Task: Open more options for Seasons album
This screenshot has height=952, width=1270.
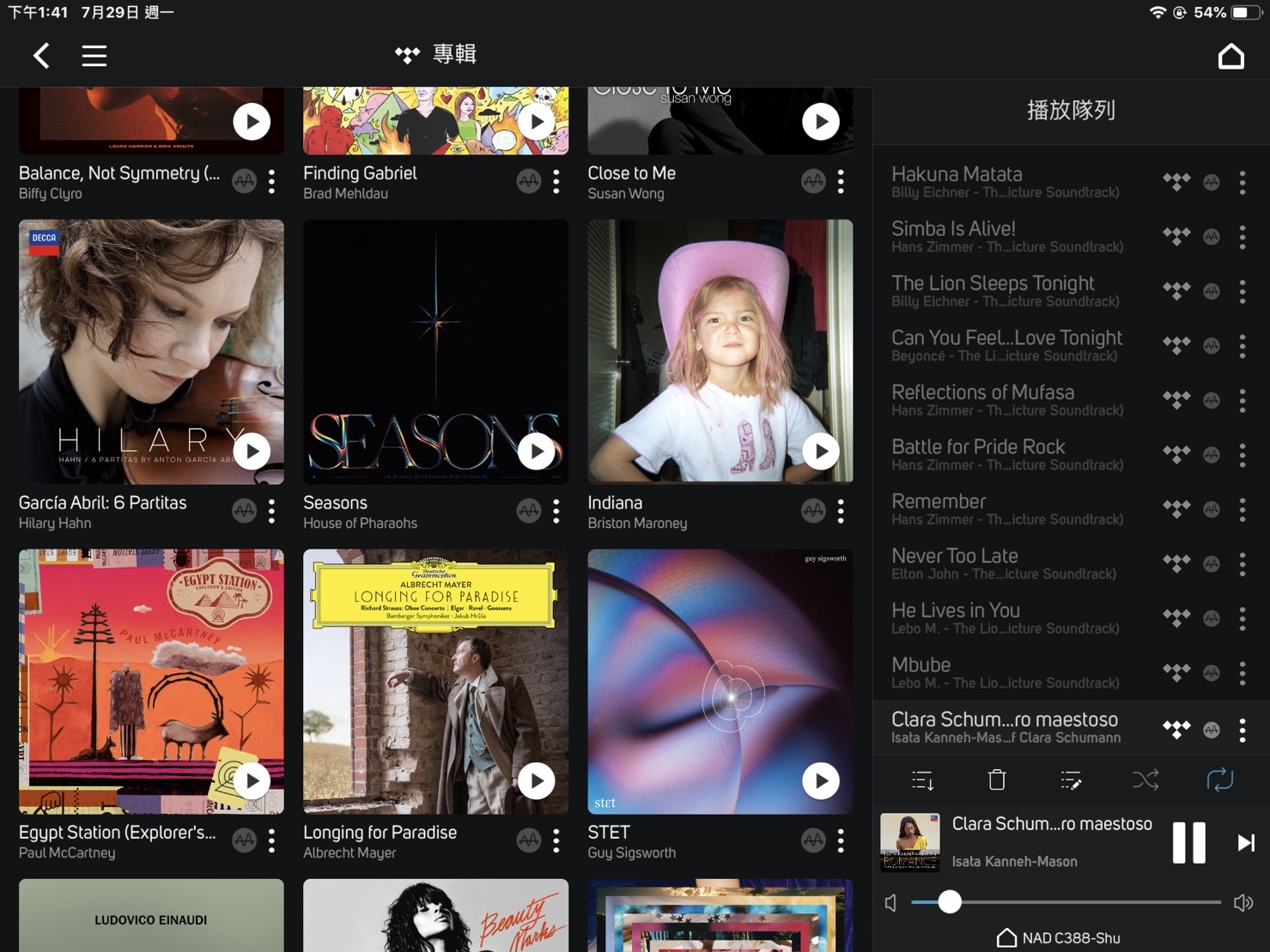Action: pos(556,512)
